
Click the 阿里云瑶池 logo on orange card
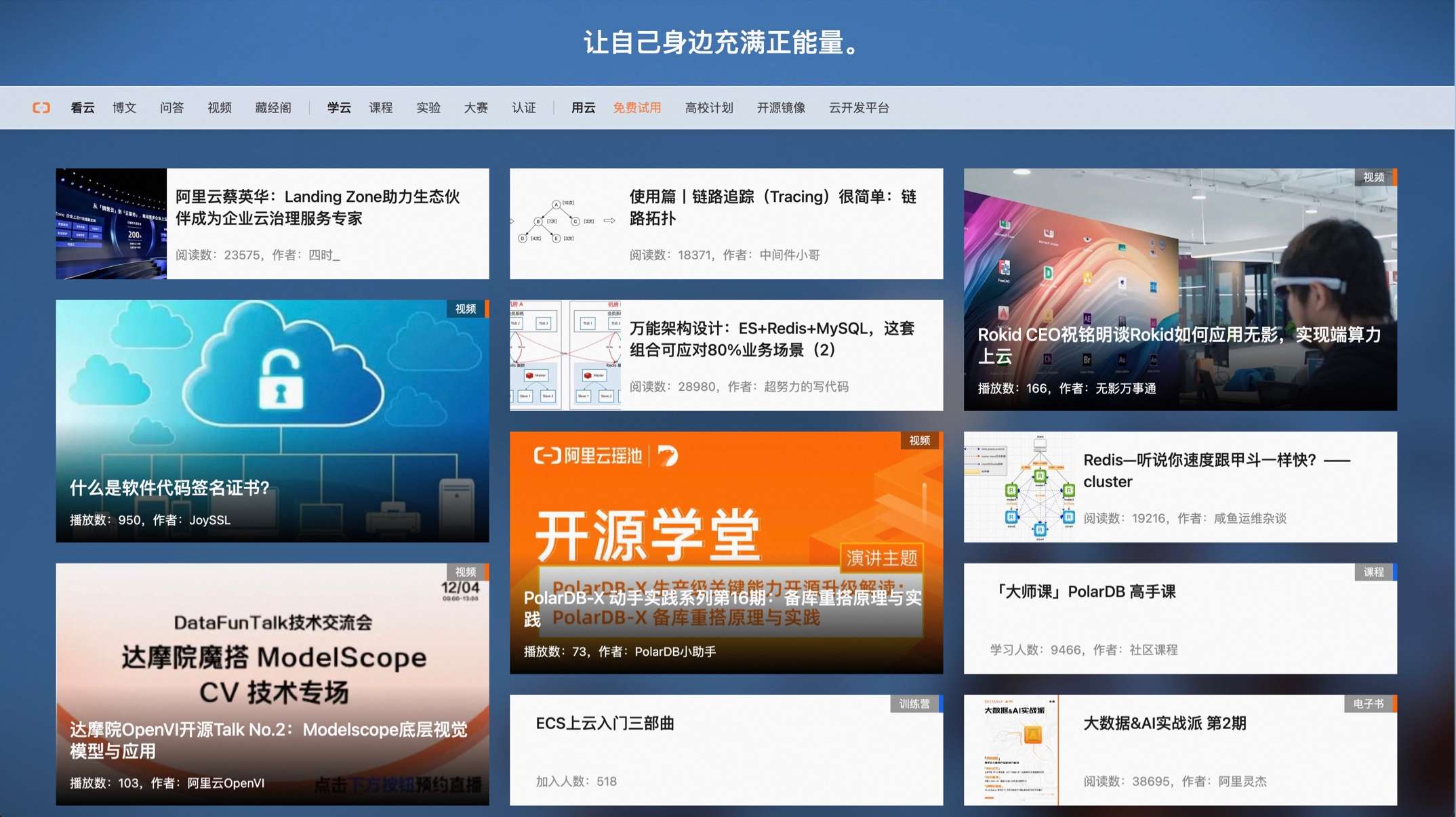point(587,456)
